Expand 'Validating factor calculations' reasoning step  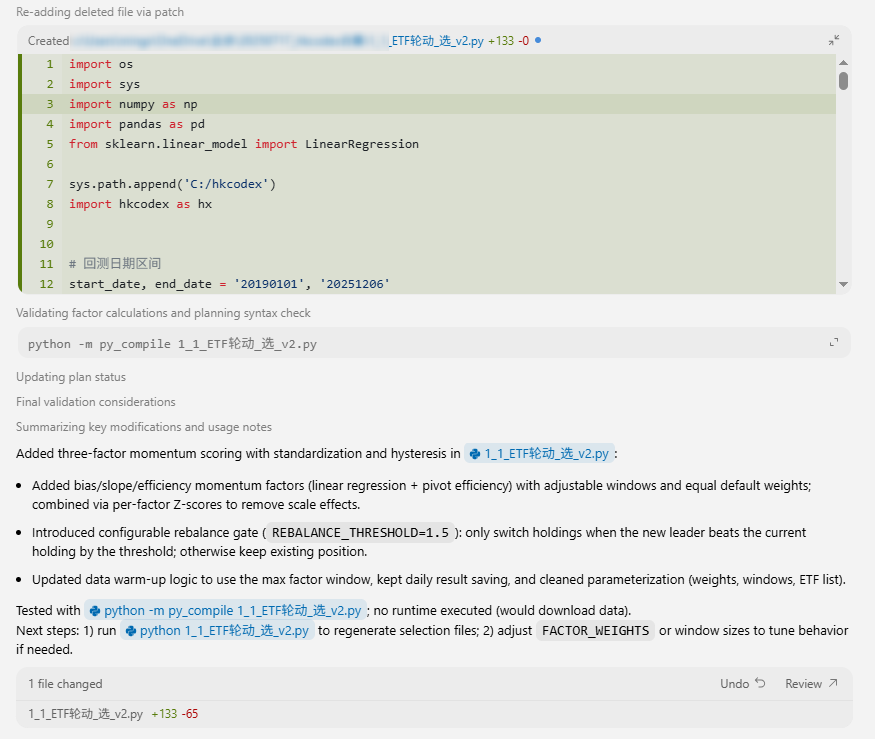163,313
